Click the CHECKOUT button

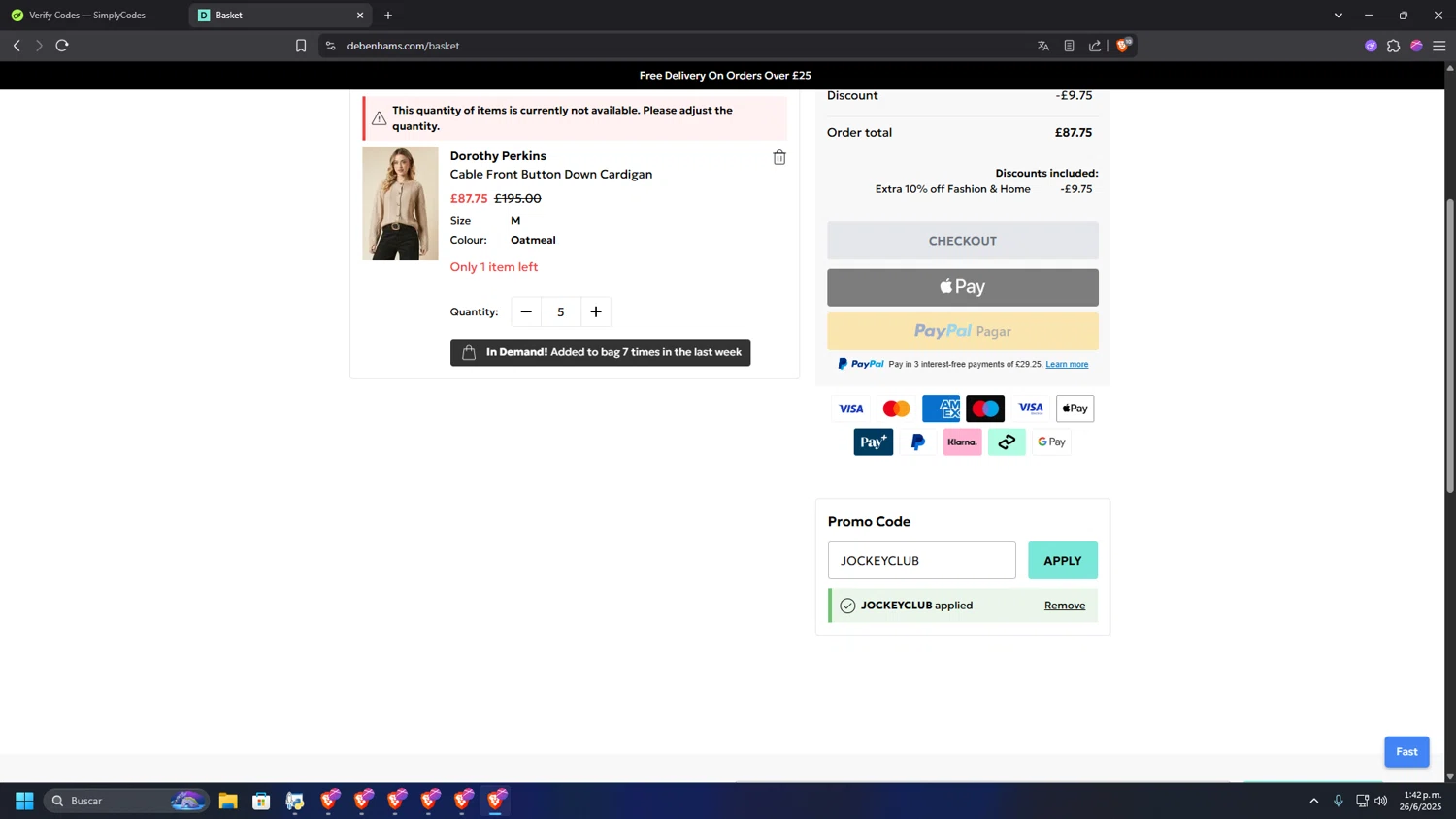pyautogui.click(x=962, y=241)
